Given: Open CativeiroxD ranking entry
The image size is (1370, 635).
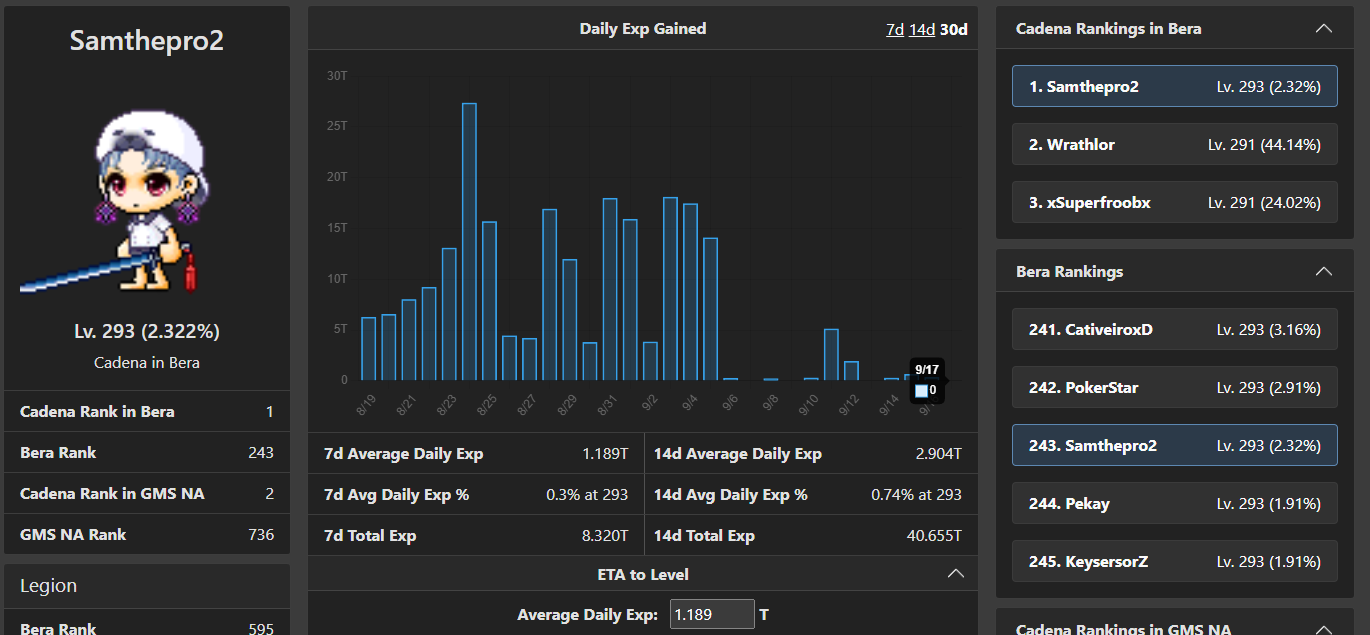Looking at the screenshot, I should point(1175,329).
